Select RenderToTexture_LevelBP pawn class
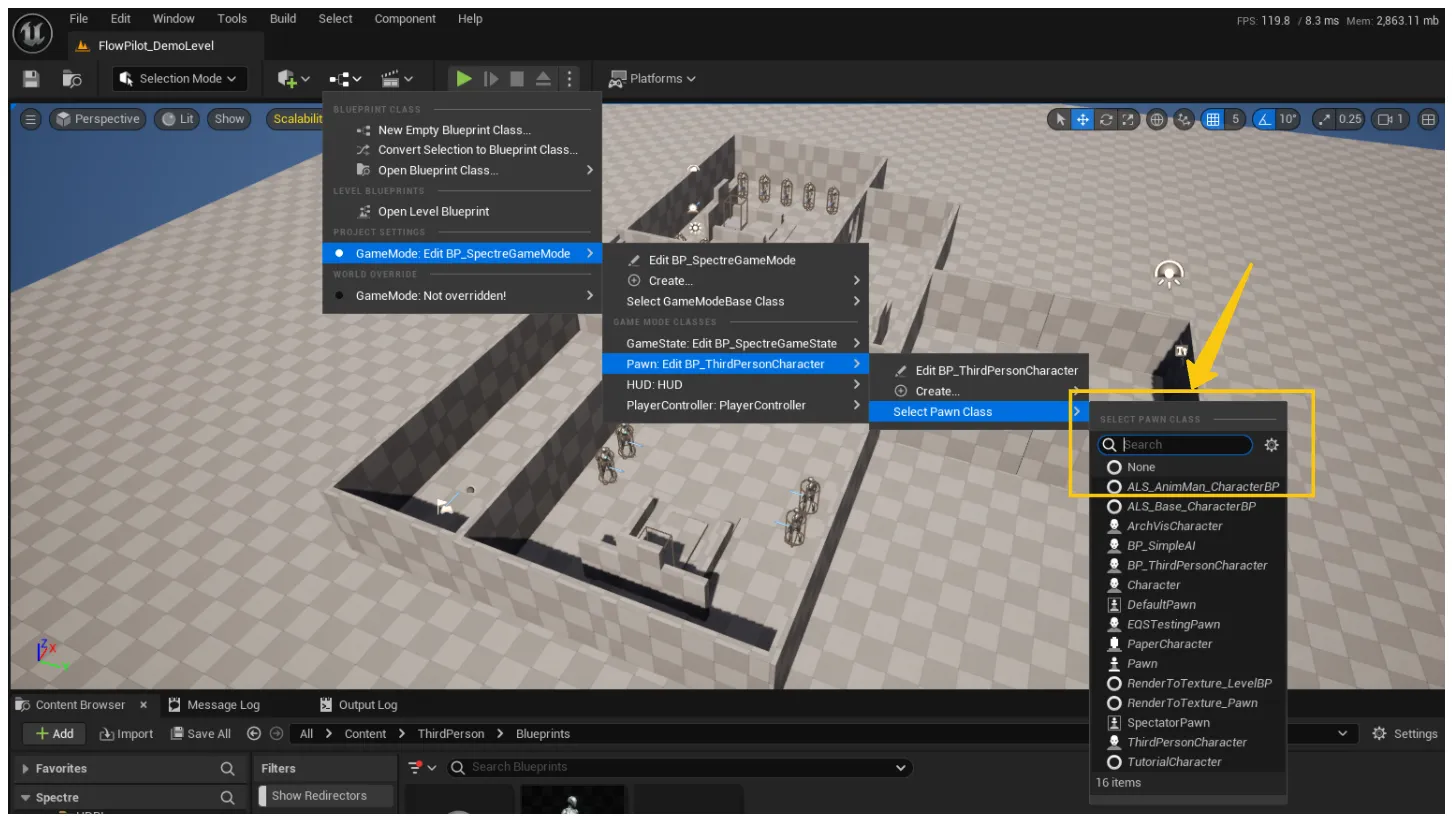 (x=1187, y=683)
